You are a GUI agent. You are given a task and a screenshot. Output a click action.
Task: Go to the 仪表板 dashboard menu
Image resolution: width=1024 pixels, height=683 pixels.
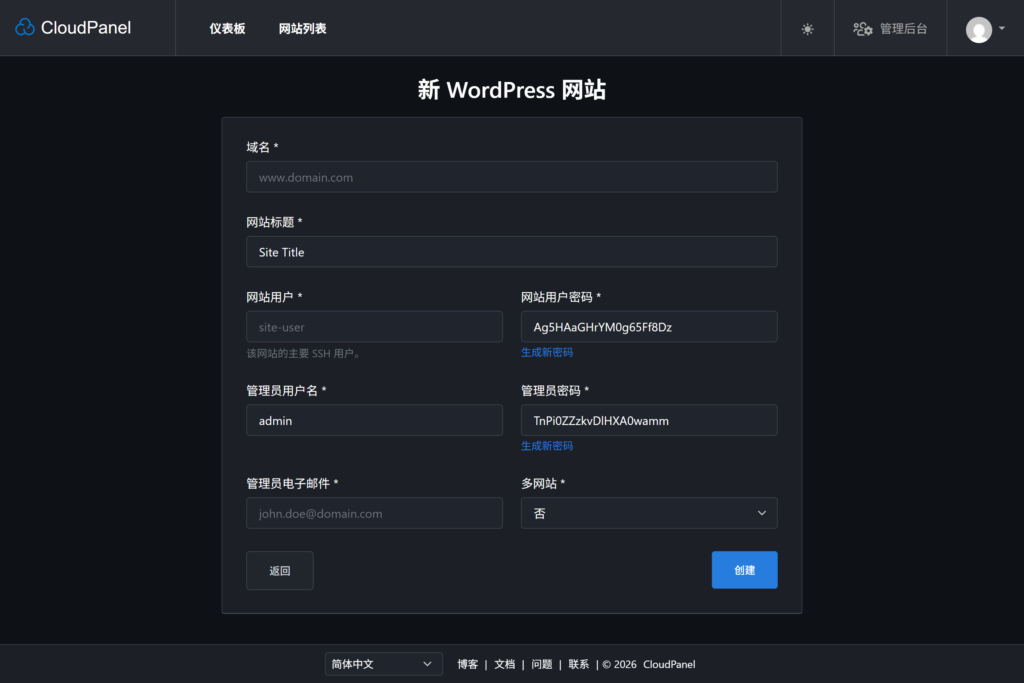click(x=227, y=29)
